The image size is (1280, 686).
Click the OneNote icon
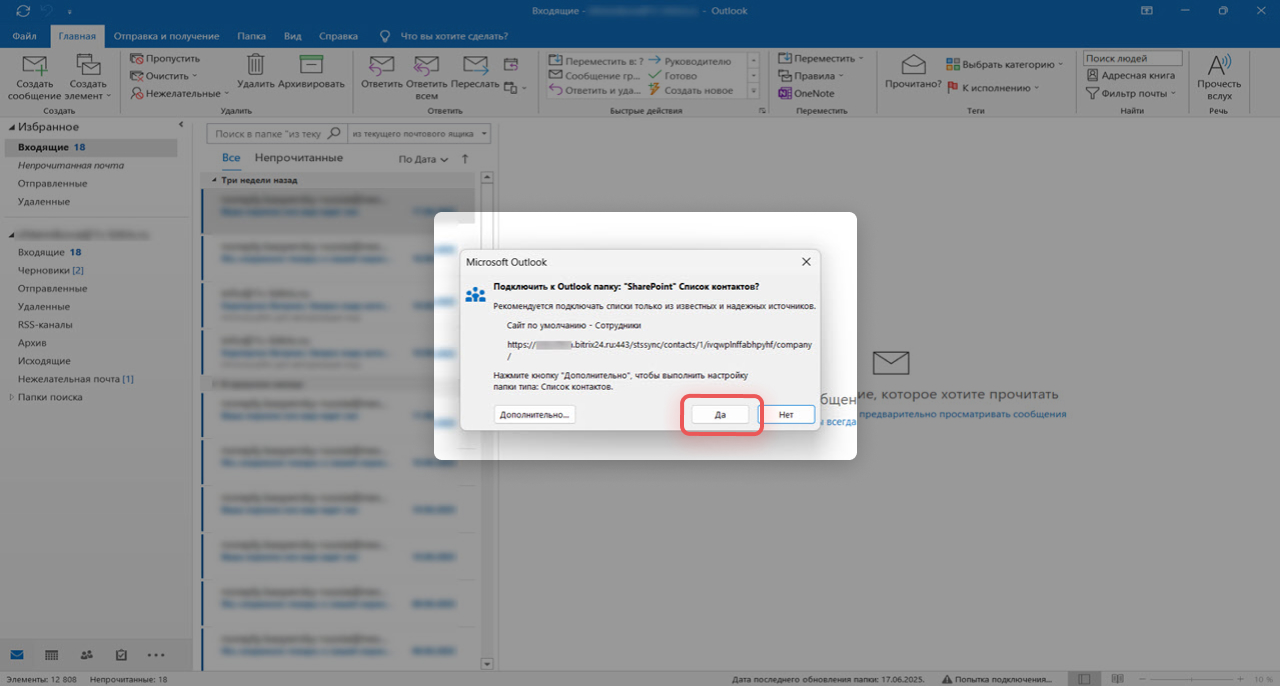click(785, 93)
